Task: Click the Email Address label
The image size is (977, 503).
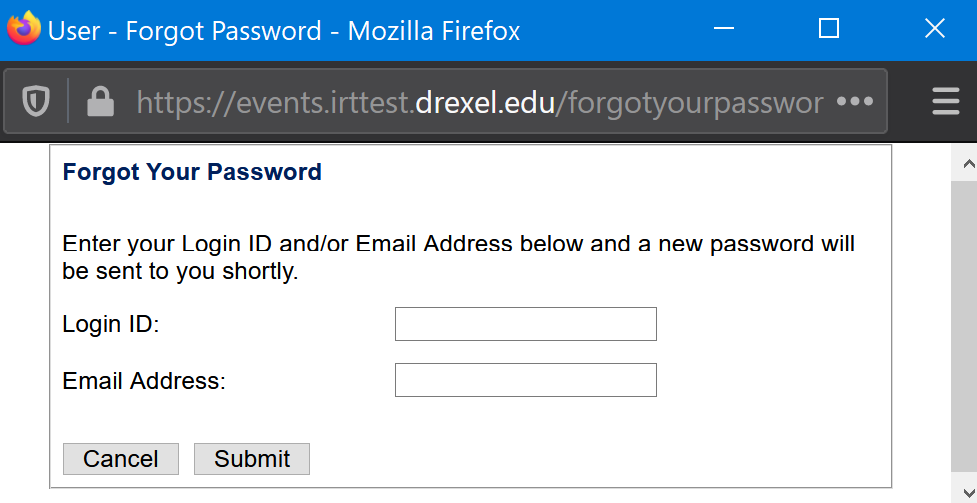Action: 144,380
